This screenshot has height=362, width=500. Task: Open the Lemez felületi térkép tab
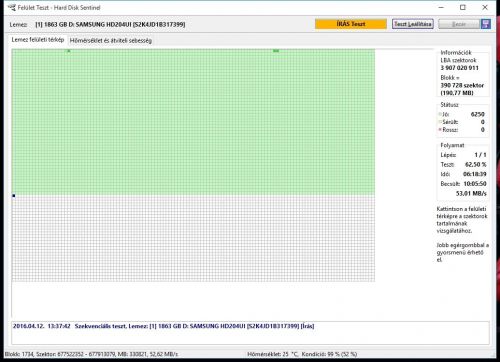38,40
